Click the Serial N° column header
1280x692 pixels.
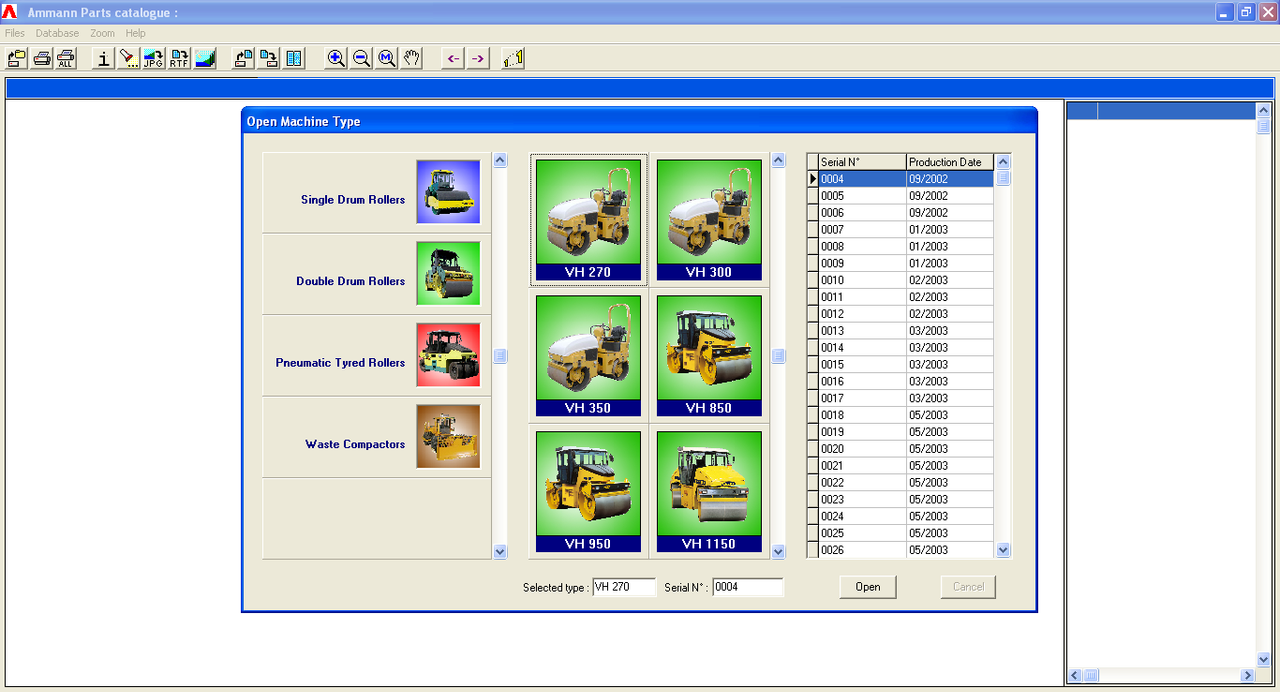pos(862,162)
